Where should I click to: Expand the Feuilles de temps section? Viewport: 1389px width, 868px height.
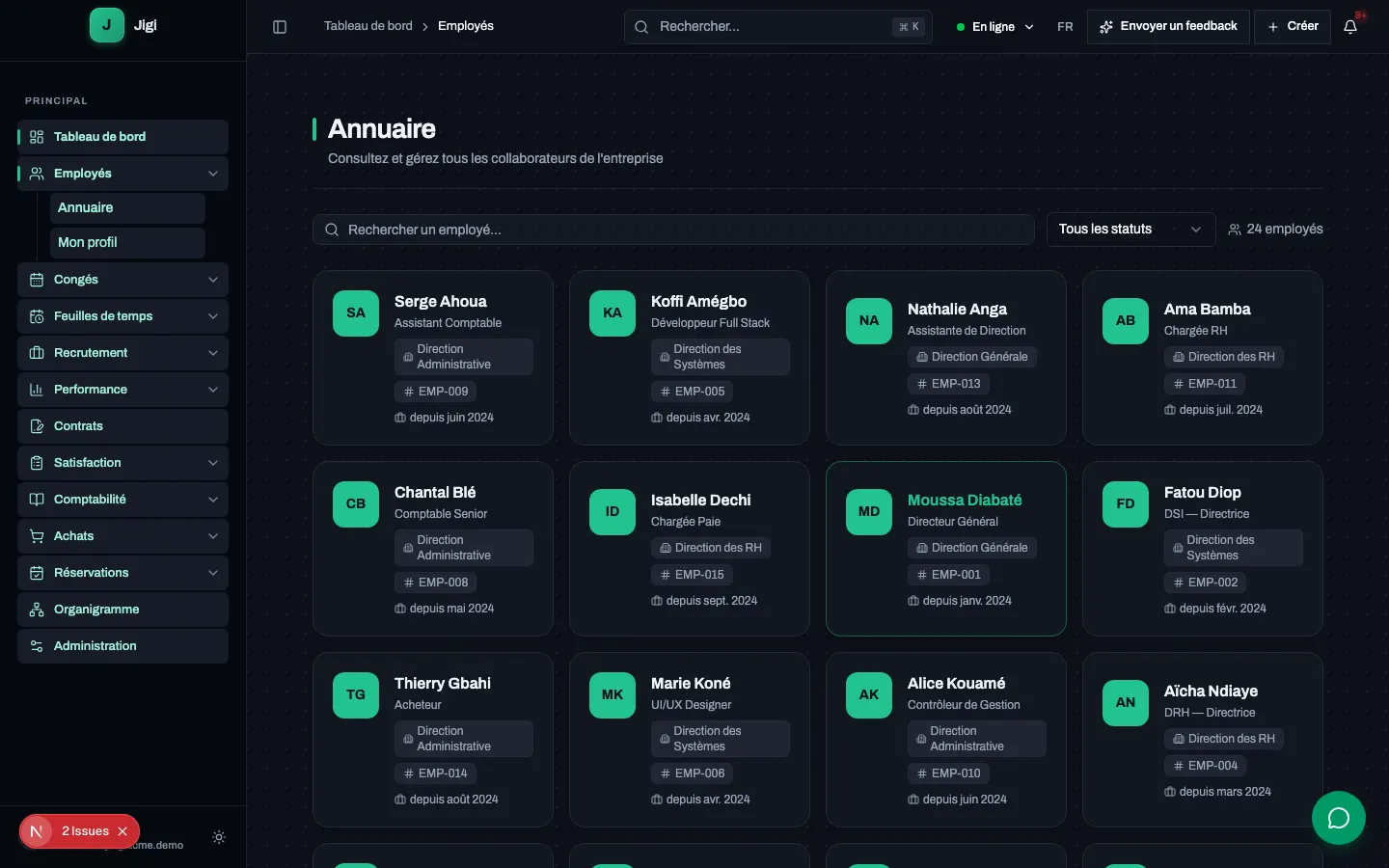pyautogui.click(x=123, y=316)
